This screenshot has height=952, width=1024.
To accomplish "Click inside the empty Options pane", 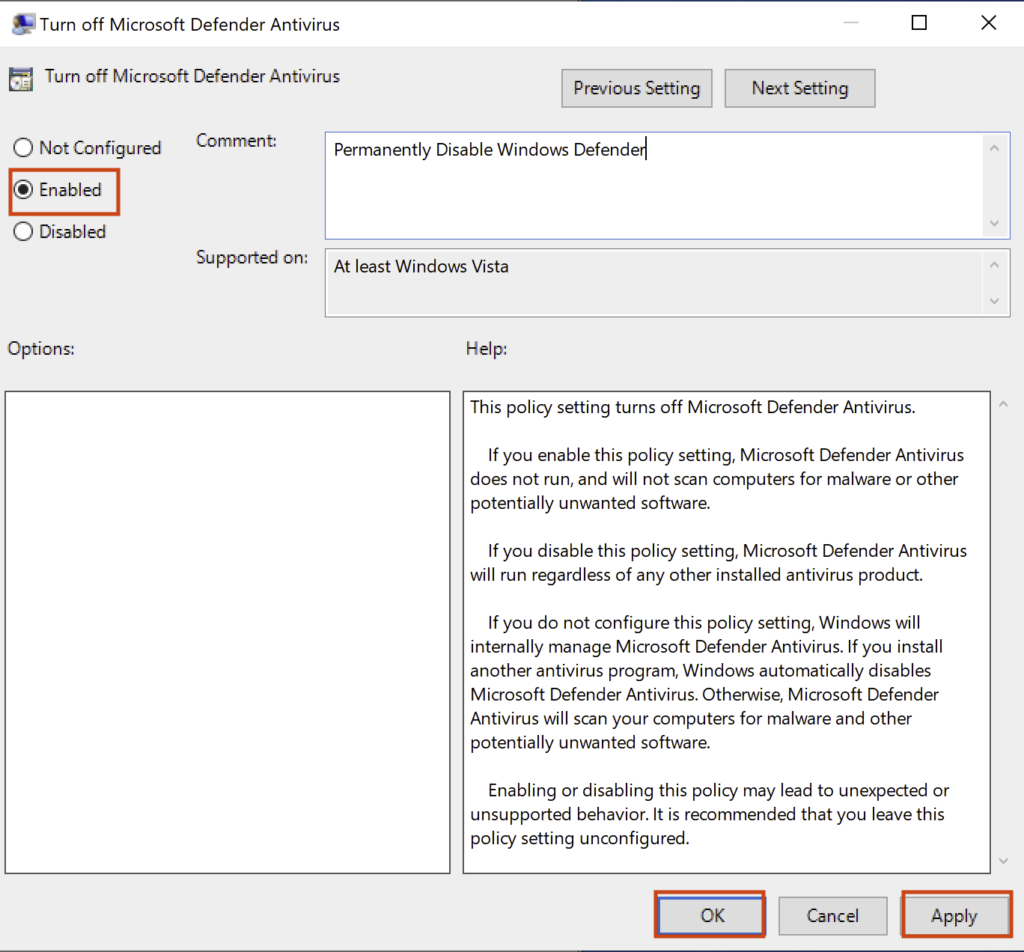I will click(227, 630).
